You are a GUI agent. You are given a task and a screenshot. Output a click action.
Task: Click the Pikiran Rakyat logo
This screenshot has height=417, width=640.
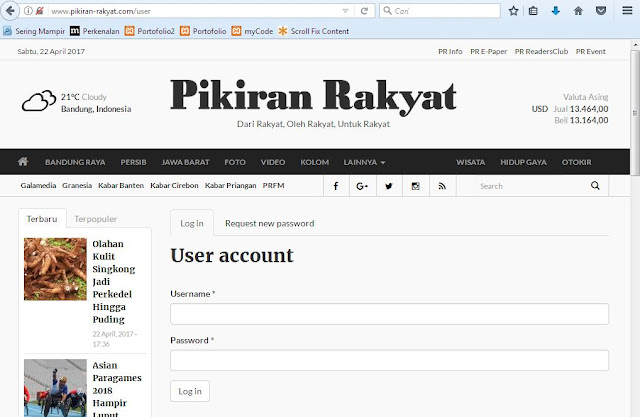click(313, 97)
